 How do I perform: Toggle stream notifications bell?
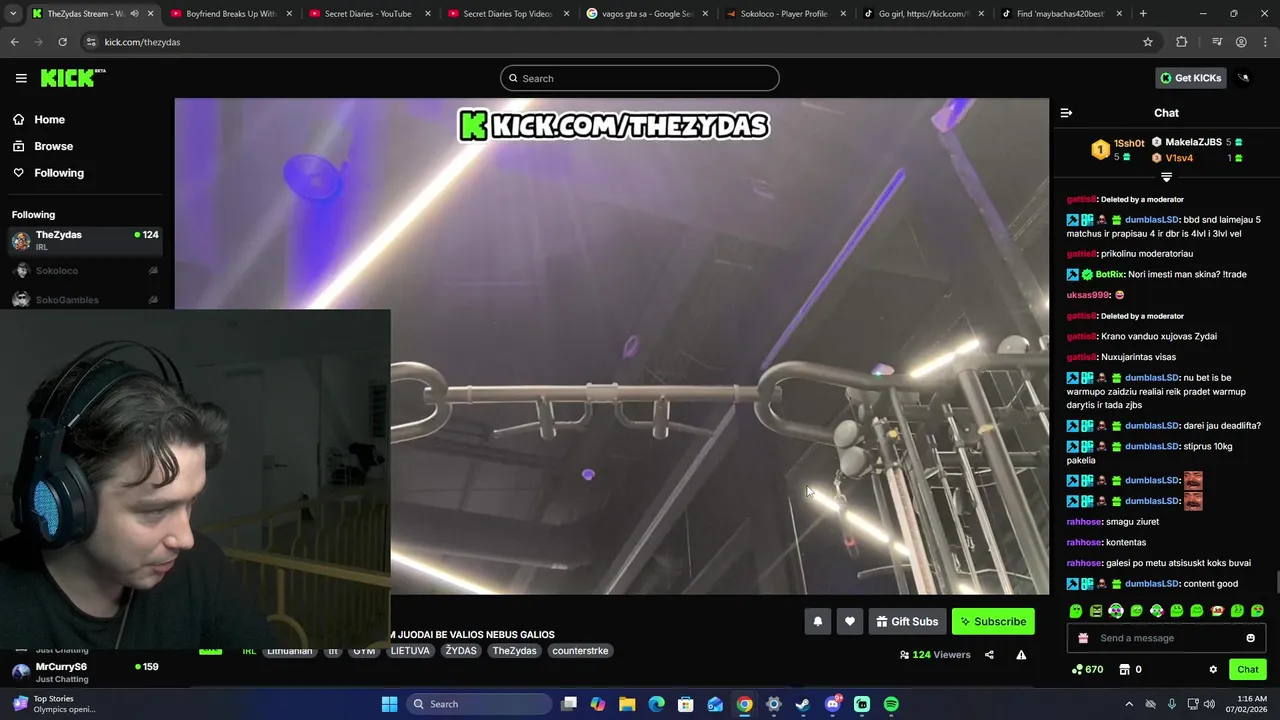tap(817, 622)
